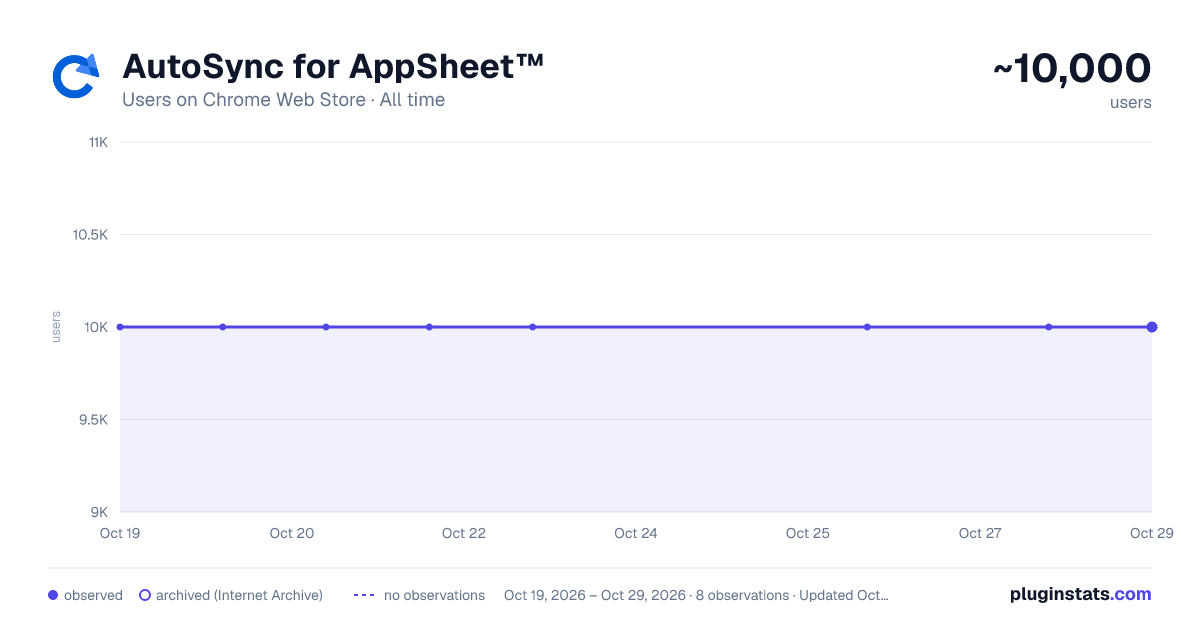This screenshot has height=630, width=1200.
Task: Select the second data point between Oct 19 and Oct 20
Action: [x=223, y=327]
